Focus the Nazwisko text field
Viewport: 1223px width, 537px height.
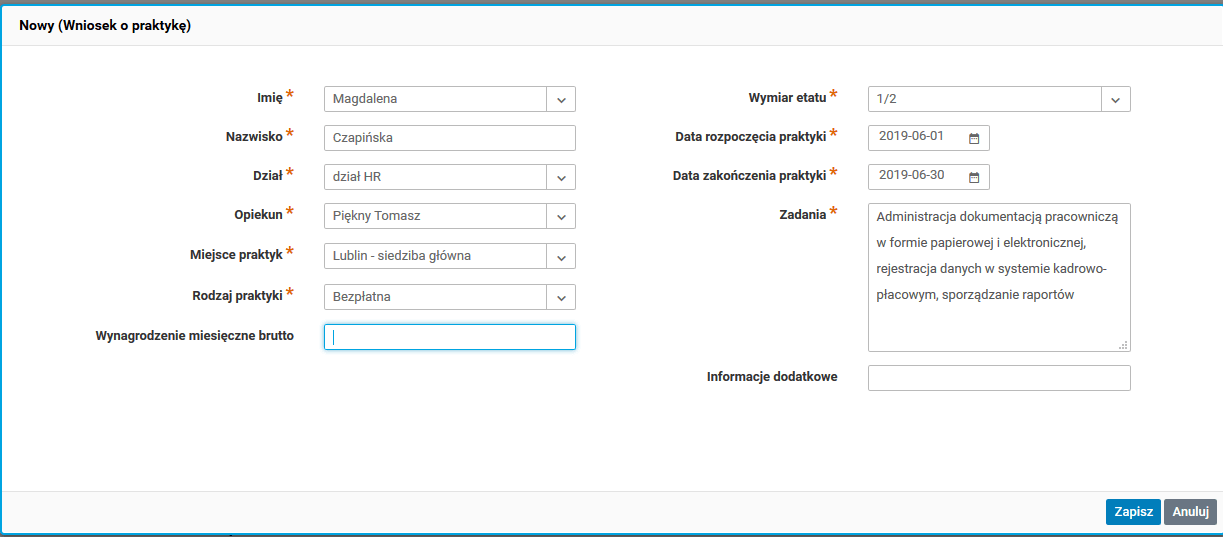coord(450,138)
